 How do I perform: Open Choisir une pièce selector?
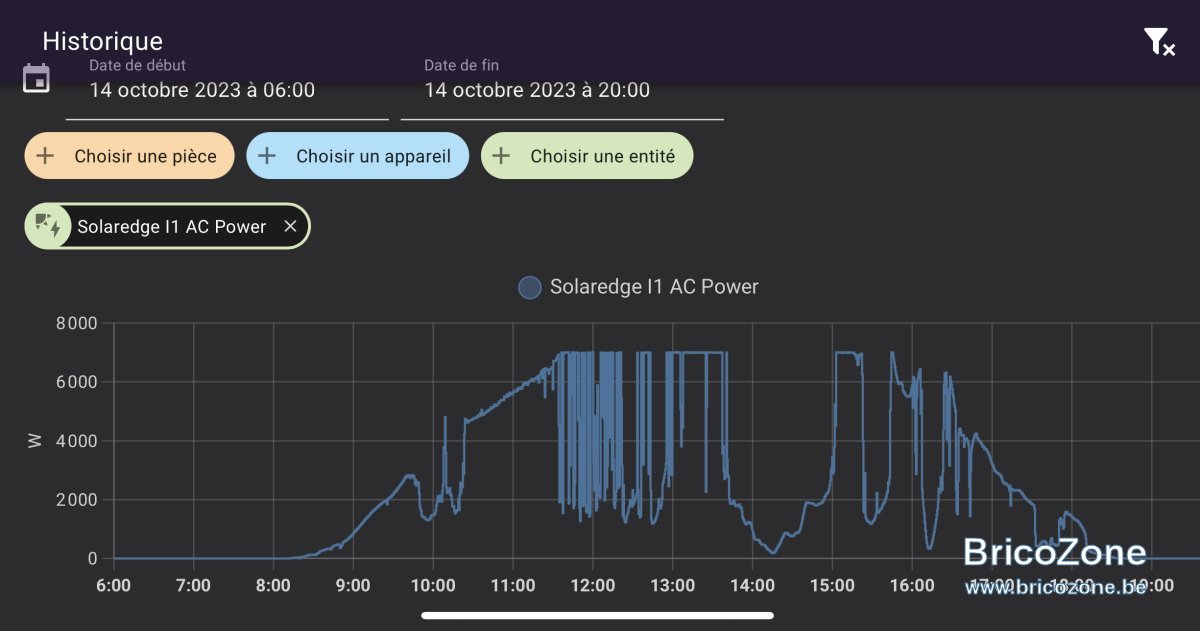pos(129,156)
